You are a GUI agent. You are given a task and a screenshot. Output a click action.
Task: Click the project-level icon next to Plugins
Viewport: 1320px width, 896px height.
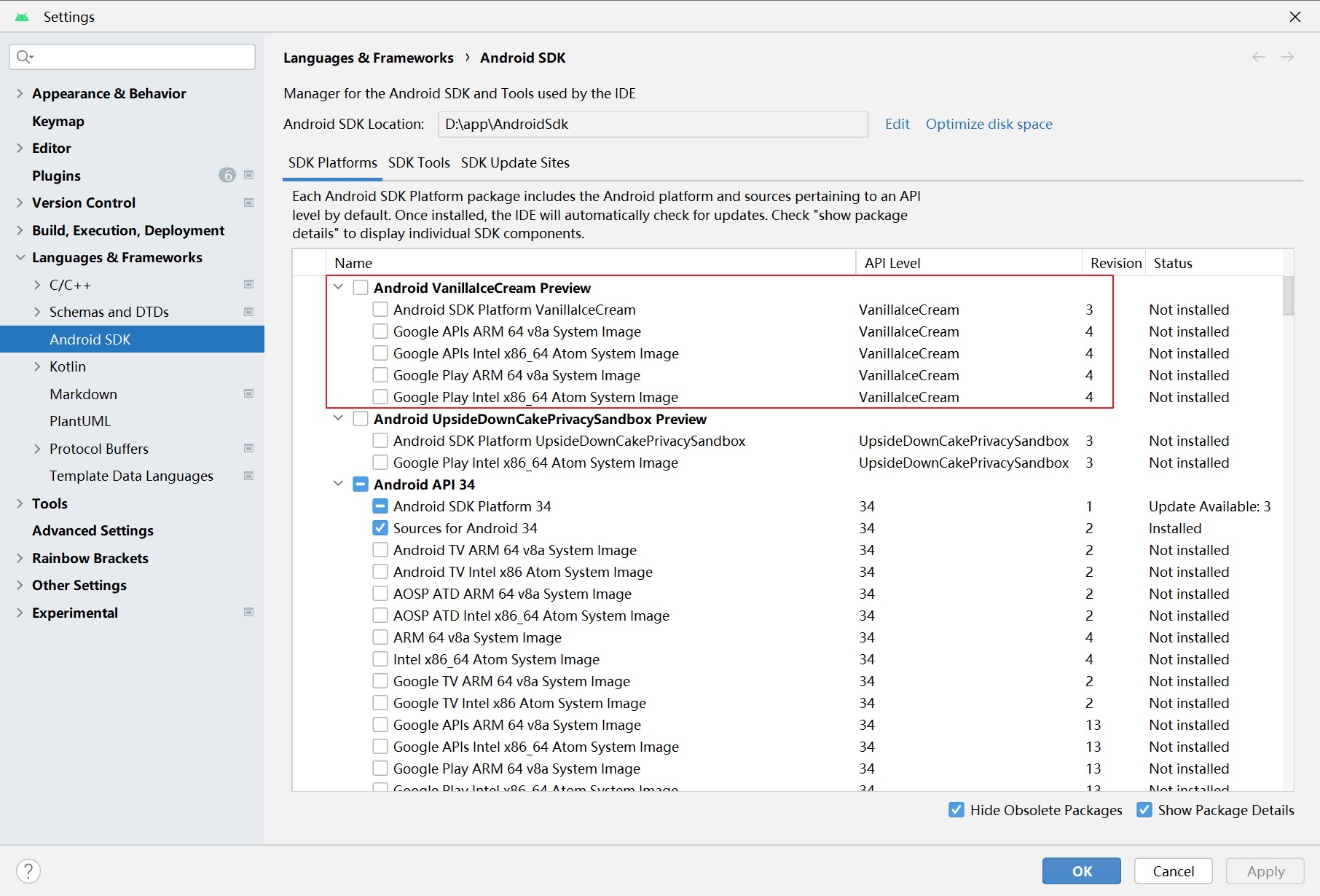click(248, 176)
